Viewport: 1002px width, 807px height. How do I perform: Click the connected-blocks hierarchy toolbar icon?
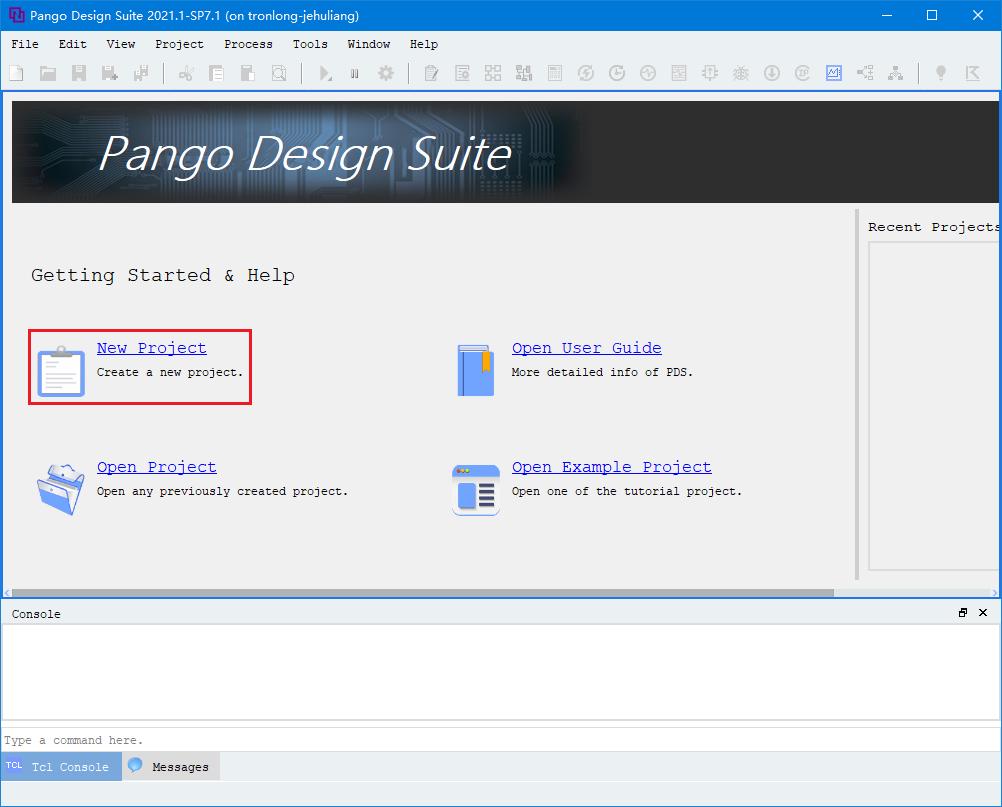[x=524, y=73]
